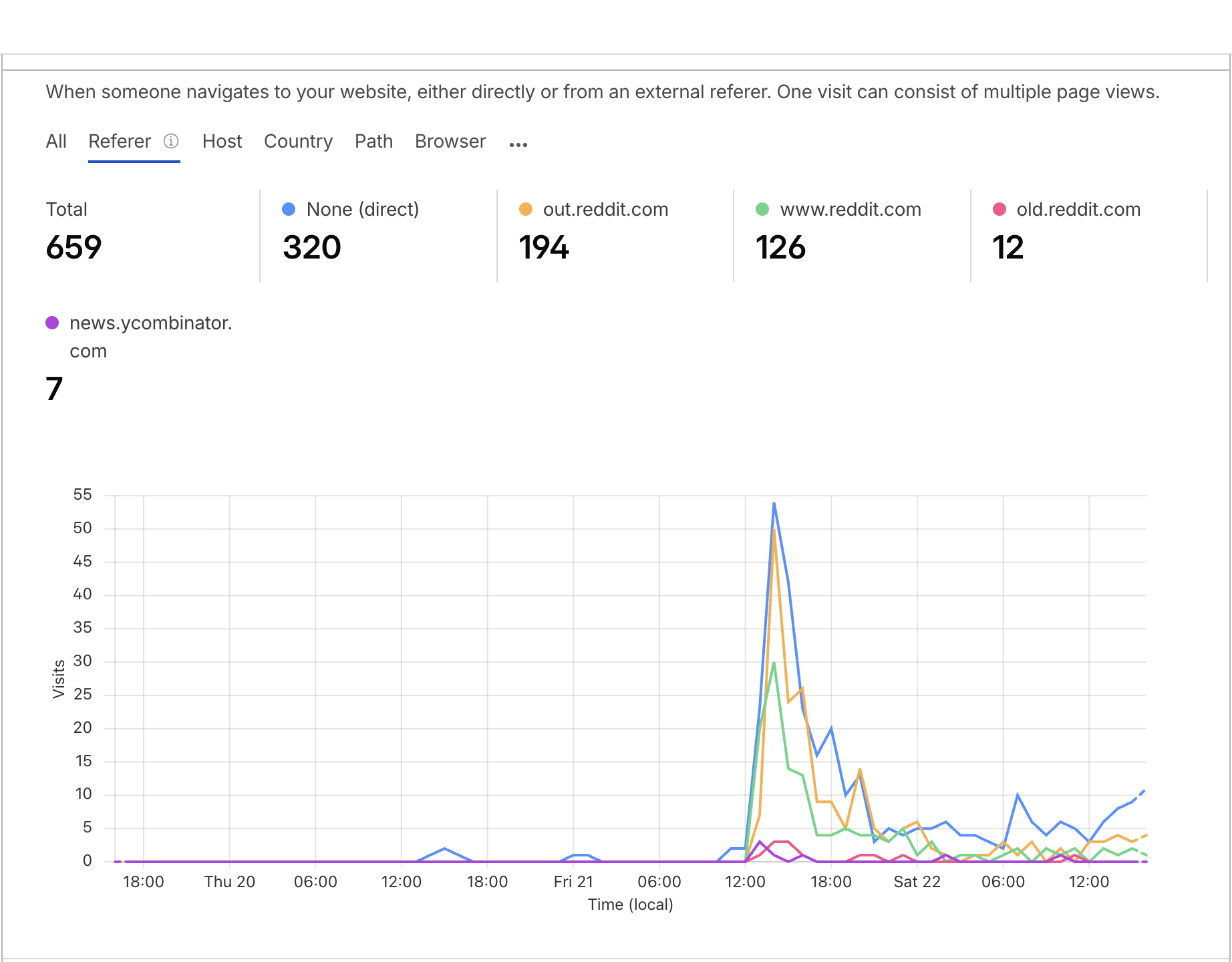Click the chart peak near 12:00 Friday

[x=774, y=504]
